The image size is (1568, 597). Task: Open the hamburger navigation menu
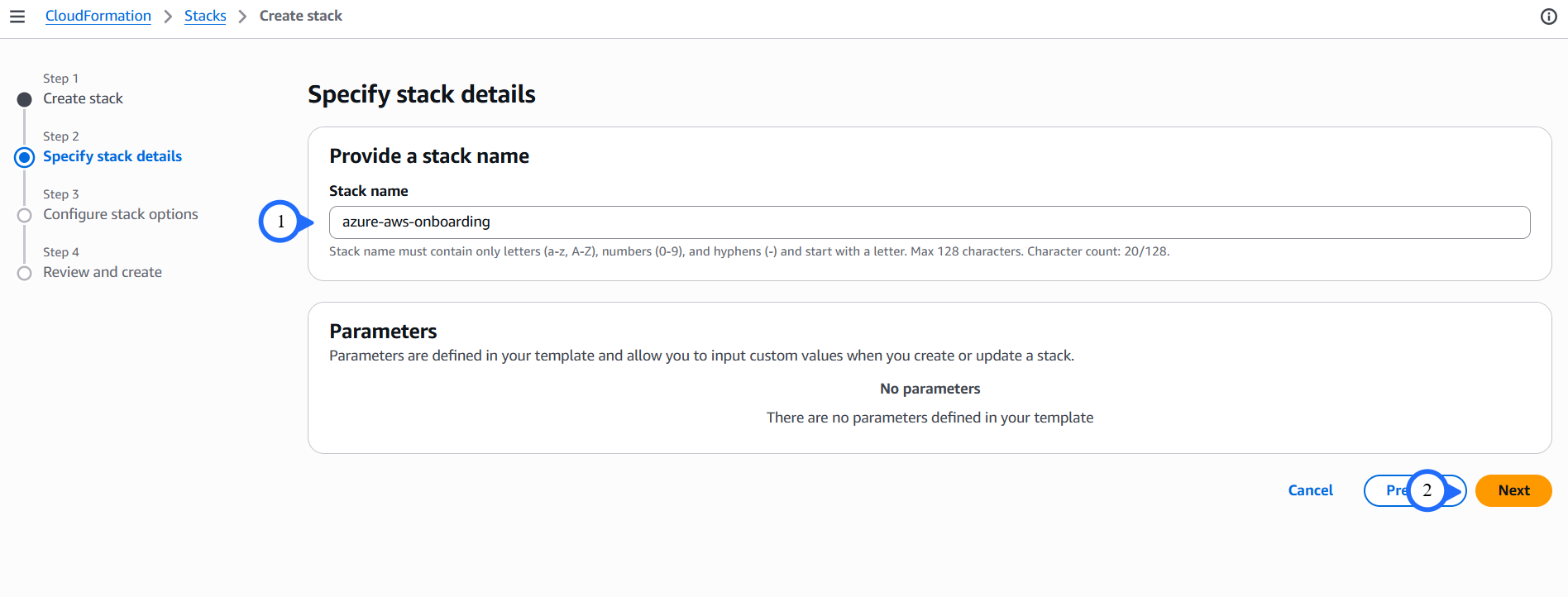tap(17, 17)
